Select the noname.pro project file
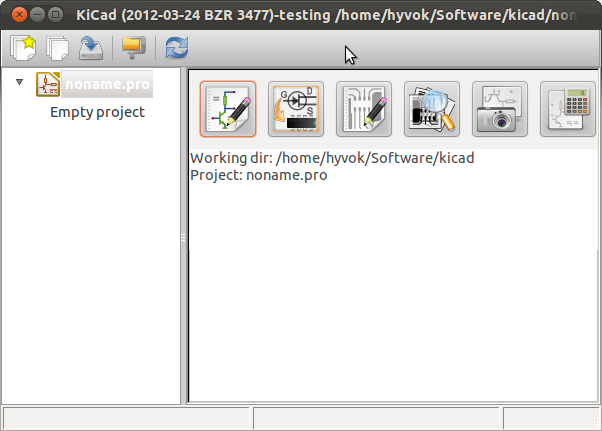Viewport: 602px width, 431px height. (x=108, y=84)
